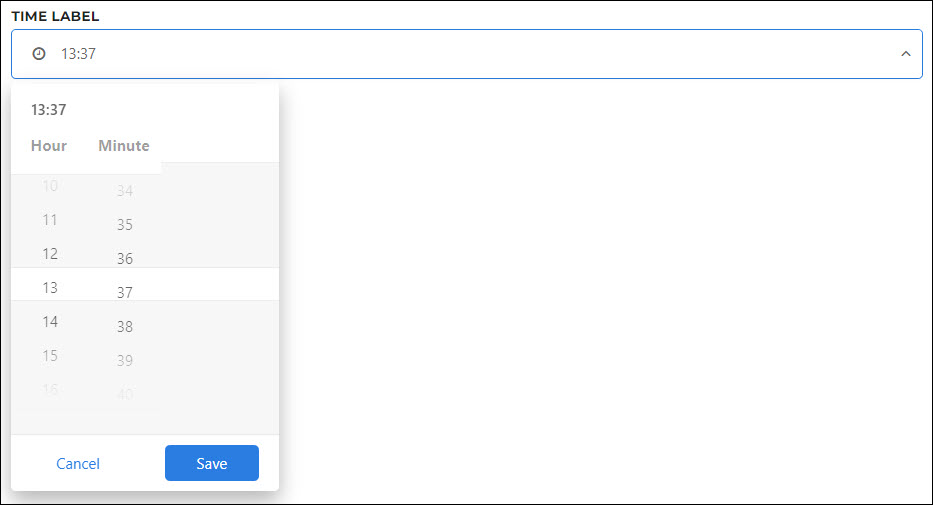Screen dimensions: 933x505
Task: Select hour 14 in the Hour column
Action: pyautogui.click(x=50, y=322)
